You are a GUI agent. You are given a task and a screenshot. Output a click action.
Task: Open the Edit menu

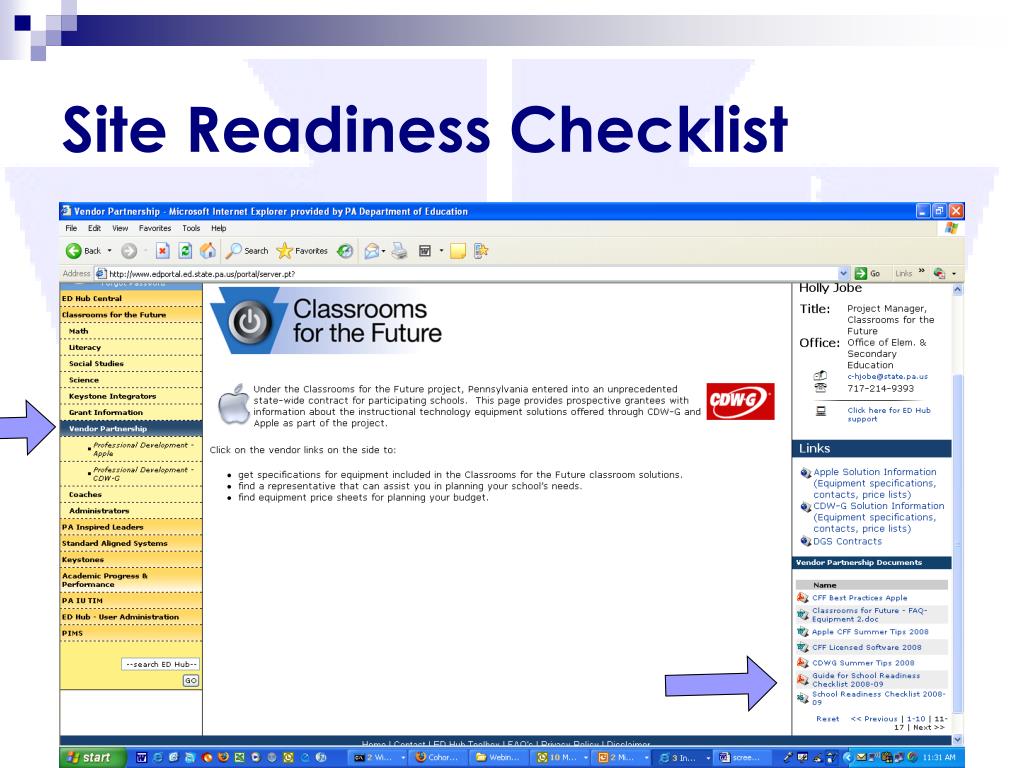(95, 228)
